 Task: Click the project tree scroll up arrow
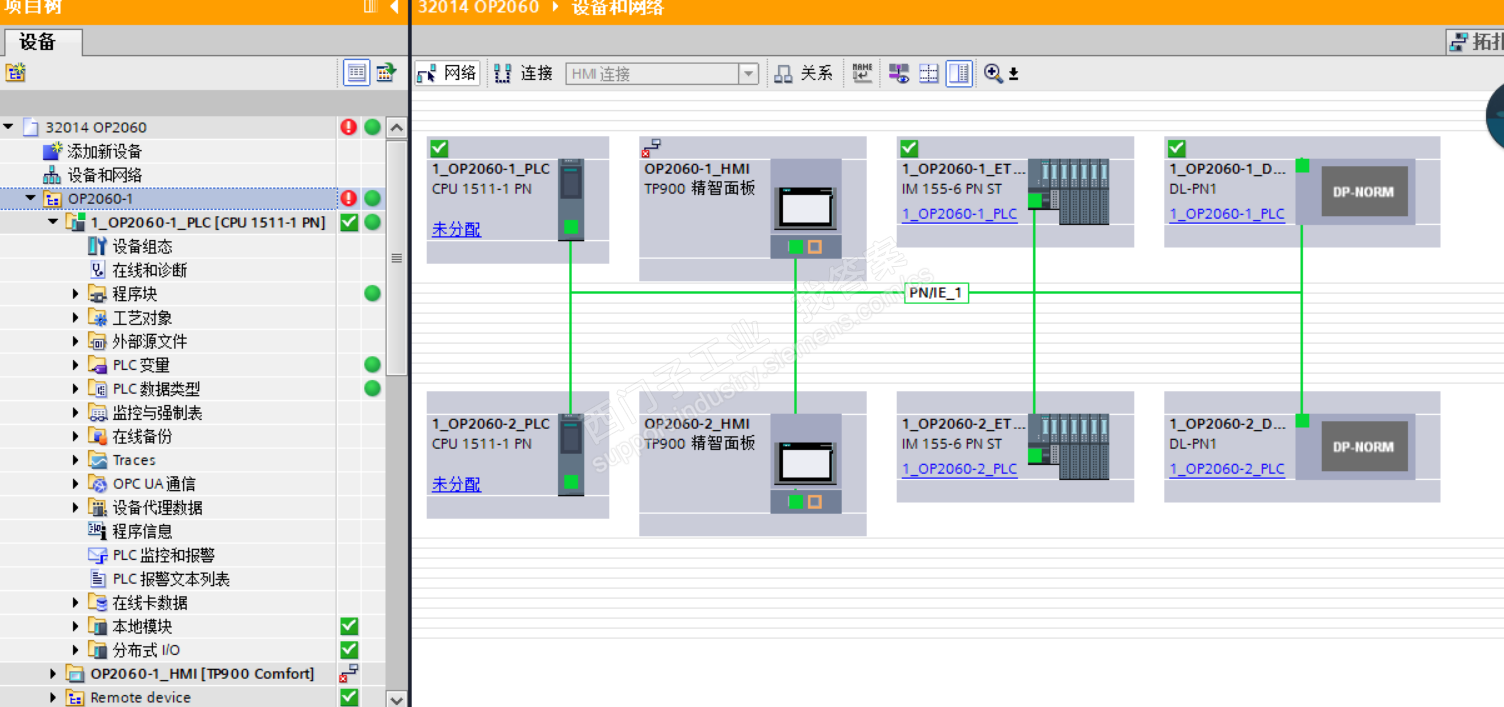click(x=397, y=127)
